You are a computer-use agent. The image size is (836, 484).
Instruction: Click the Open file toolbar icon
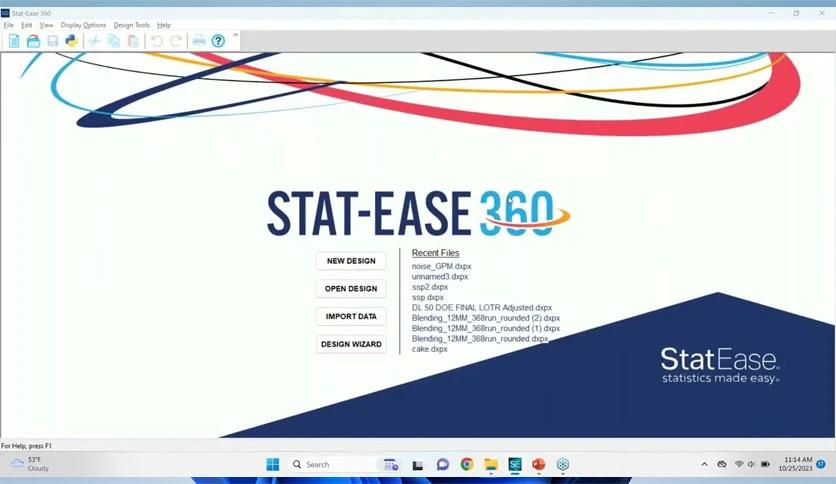tap(33, 41)
